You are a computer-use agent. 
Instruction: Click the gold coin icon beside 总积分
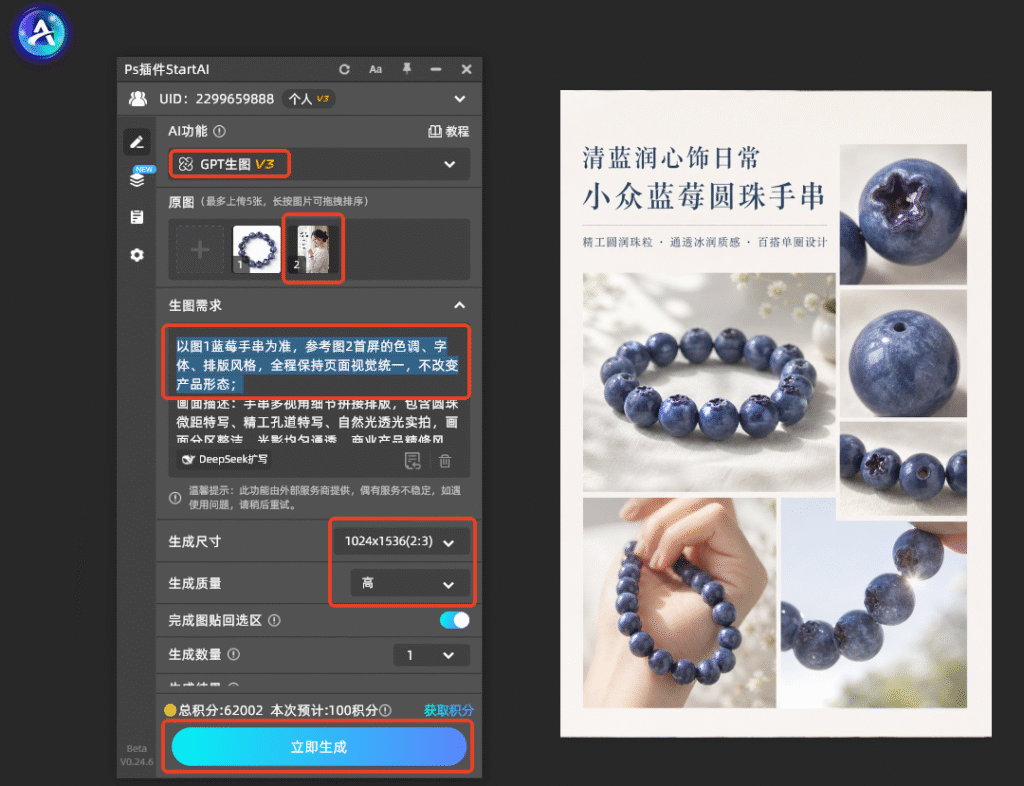pyautogui.click(x=170, y=710)
